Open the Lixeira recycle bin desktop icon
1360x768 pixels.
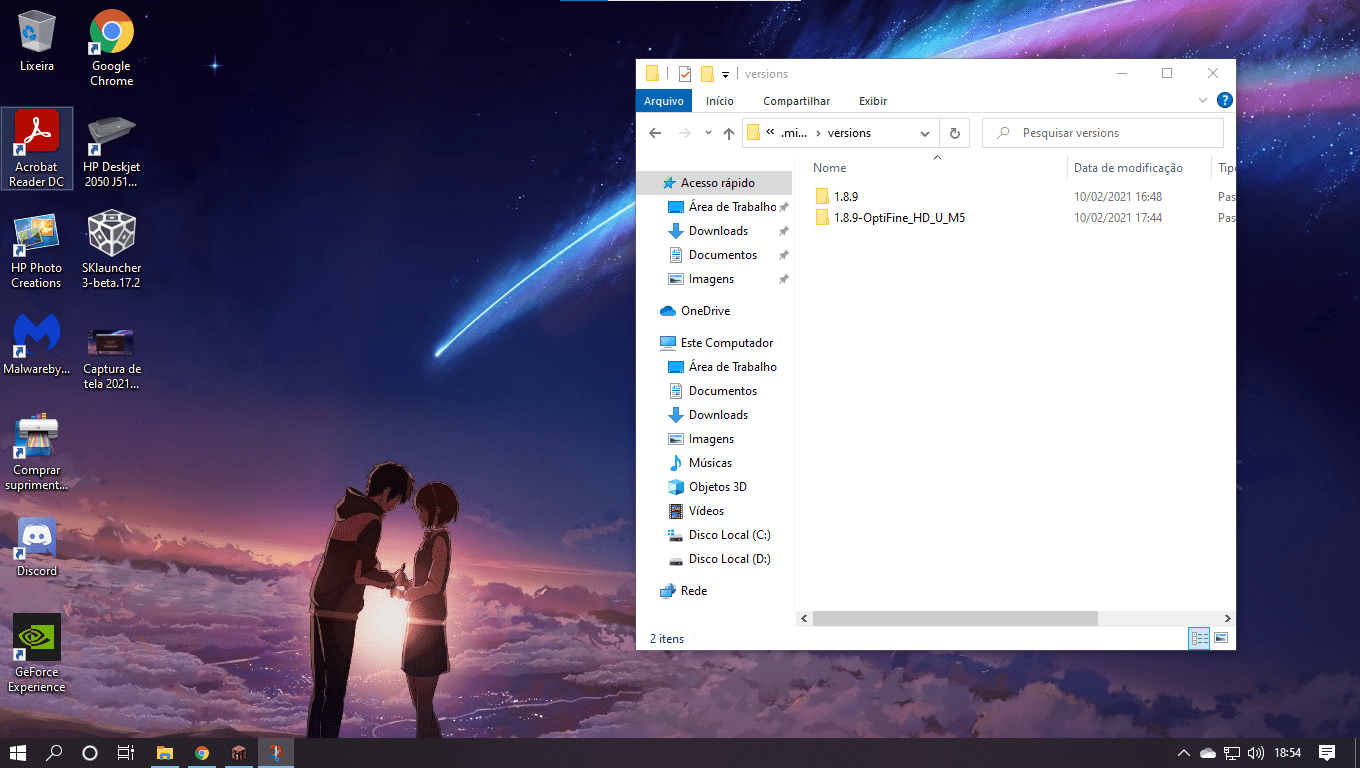point(37,42)
